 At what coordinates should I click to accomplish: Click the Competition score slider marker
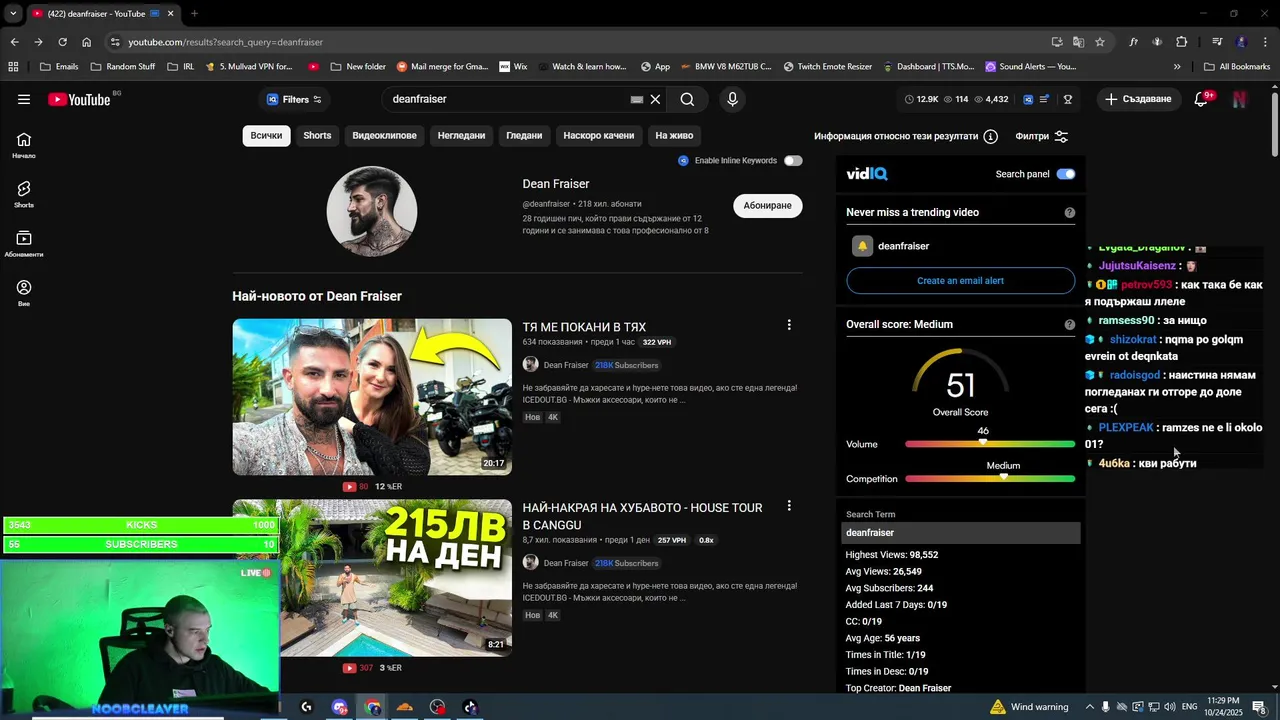[1003, 477]
